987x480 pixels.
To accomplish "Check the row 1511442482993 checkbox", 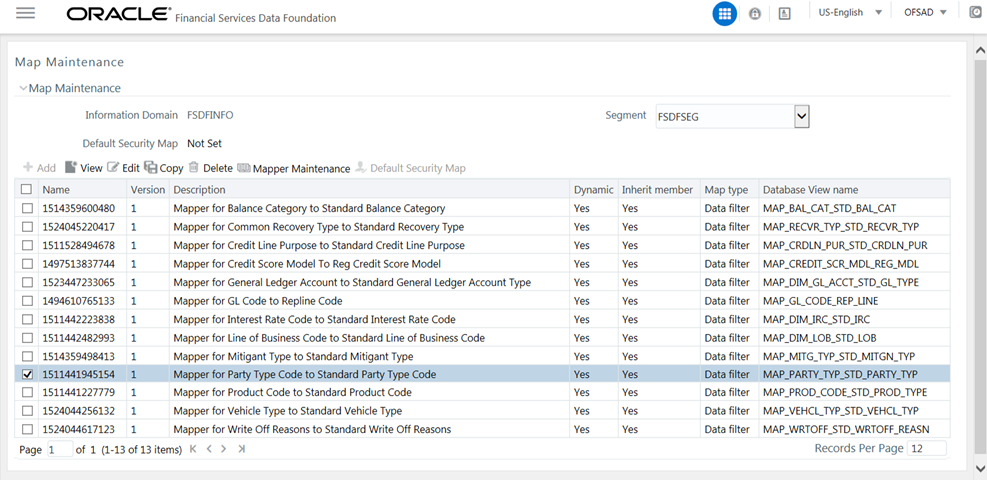I will click(x=26, y=338).
